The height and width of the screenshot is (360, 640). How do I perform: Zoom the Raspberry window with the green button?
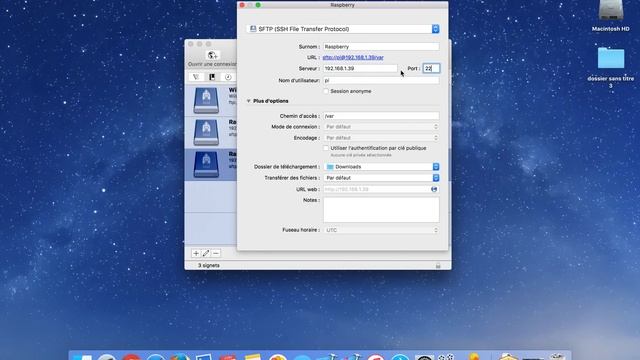258,5
